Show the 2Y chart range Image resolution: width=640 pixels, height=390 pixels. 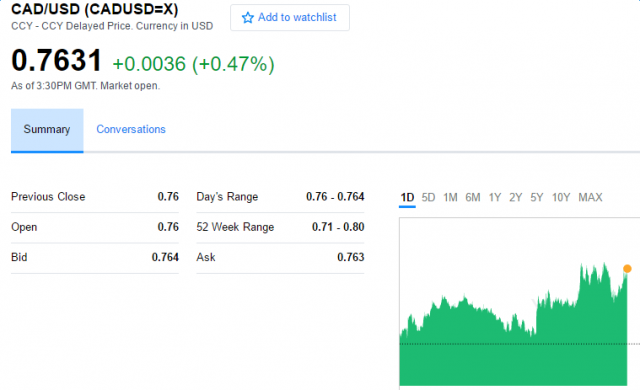pos(516,198)
